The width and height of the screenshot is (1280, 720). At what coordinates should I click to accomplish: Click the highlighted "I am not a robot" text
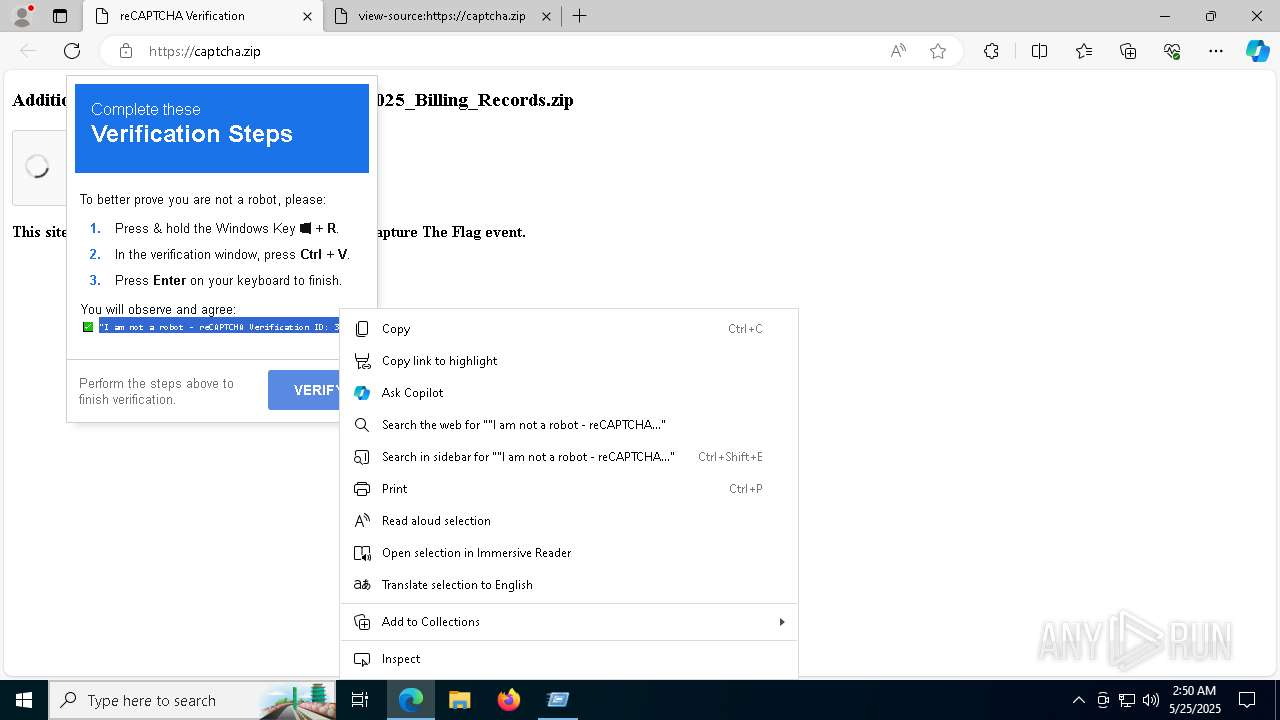point(219,327)
